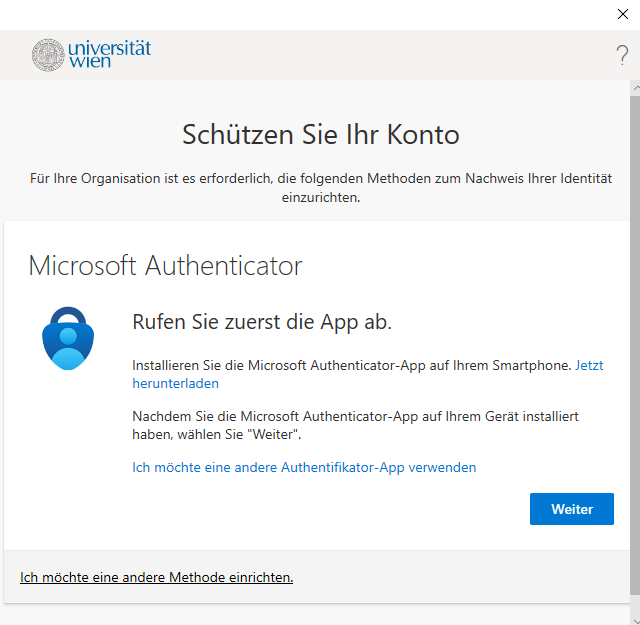This screenshot has width=640, height=625.
Task: Choose 'andere Authentifikator-App verwenden' link
Action: point(304,467)
